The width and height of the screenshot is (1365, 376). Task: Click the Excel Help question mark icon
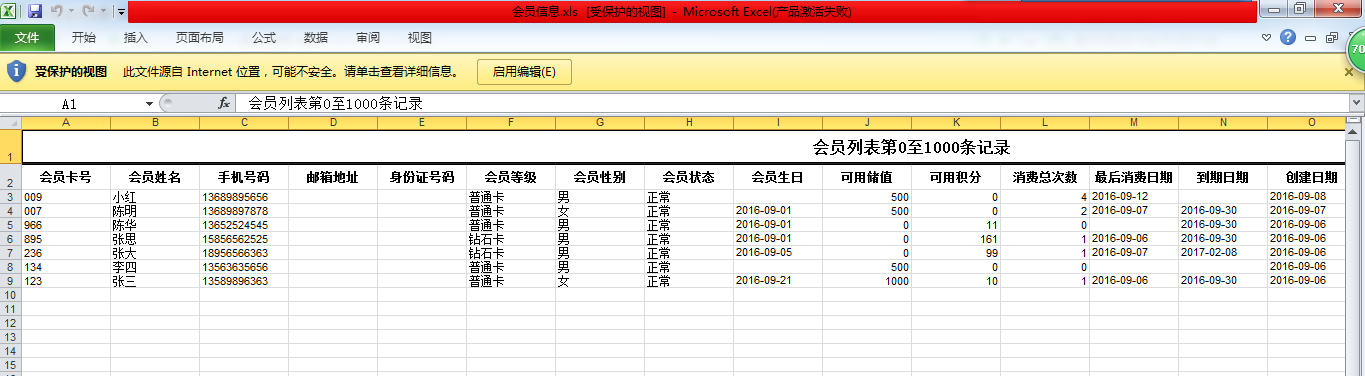click(x=1288, y=37)
